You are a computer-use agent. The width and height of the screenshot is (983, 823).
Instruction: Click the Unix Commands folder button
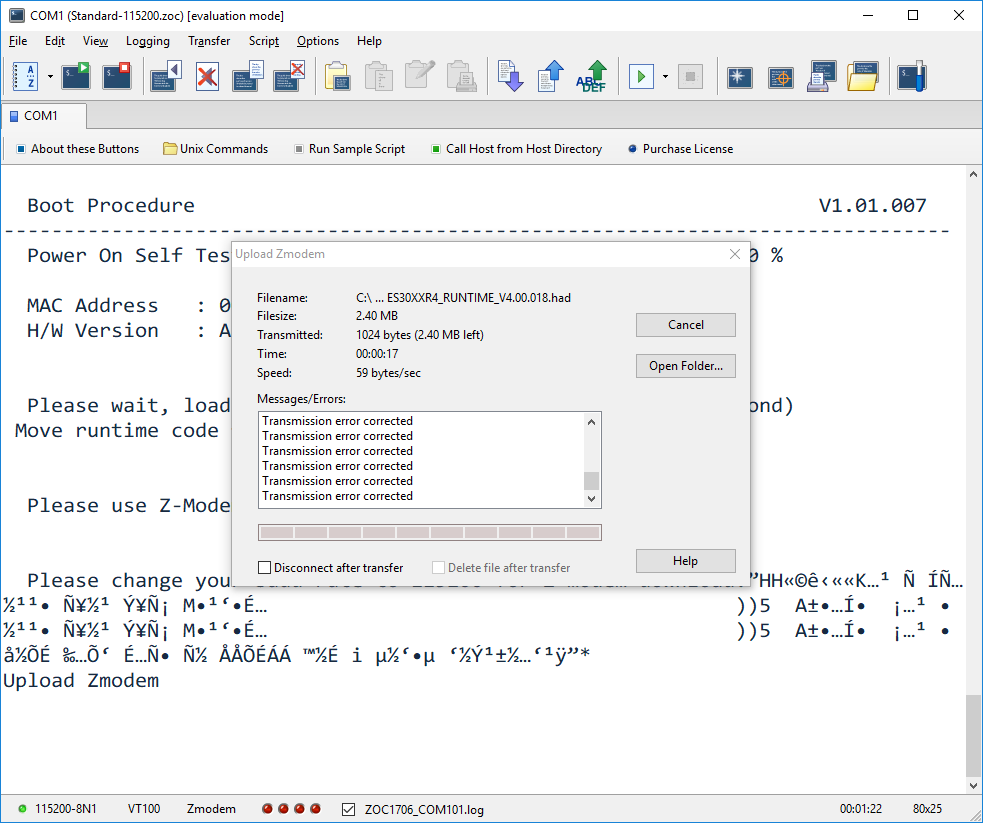tap(215, 149)
